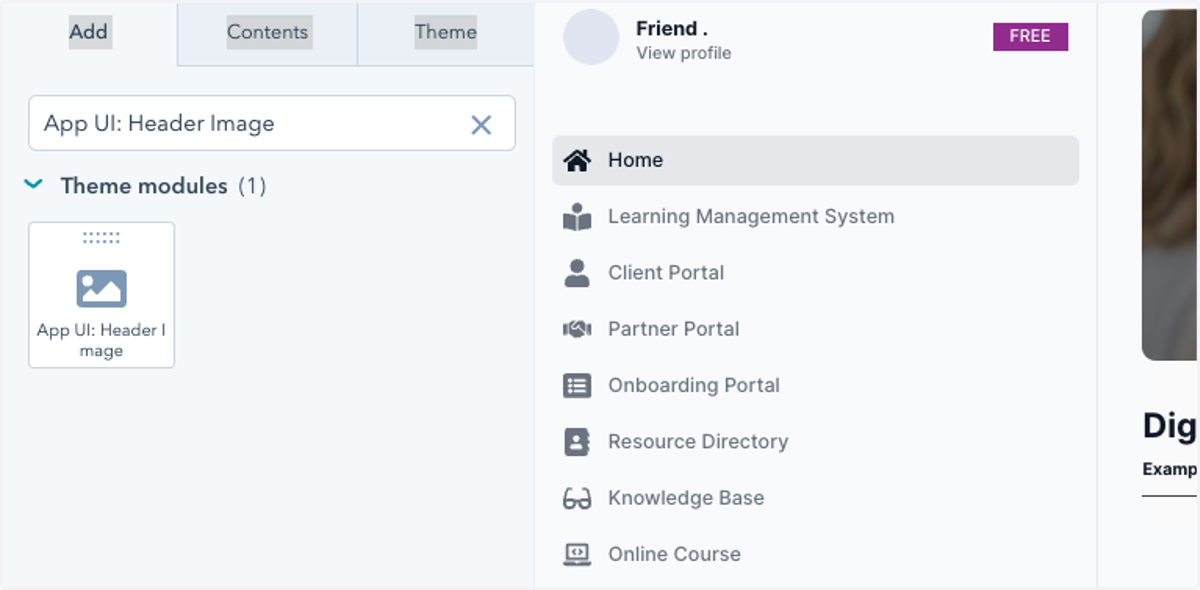
Task: Open the Theme tab
Action: coord(446,32)
